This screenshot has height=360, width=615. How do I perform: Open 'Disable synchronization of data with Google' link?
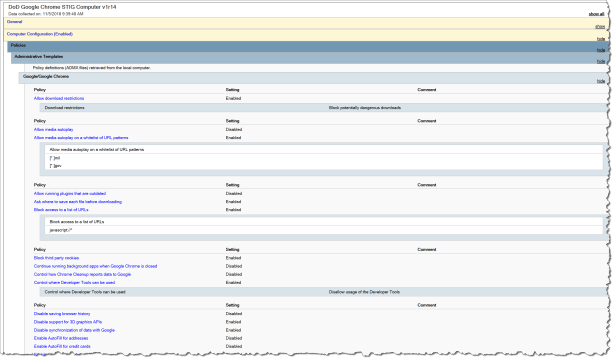[74, 330]
